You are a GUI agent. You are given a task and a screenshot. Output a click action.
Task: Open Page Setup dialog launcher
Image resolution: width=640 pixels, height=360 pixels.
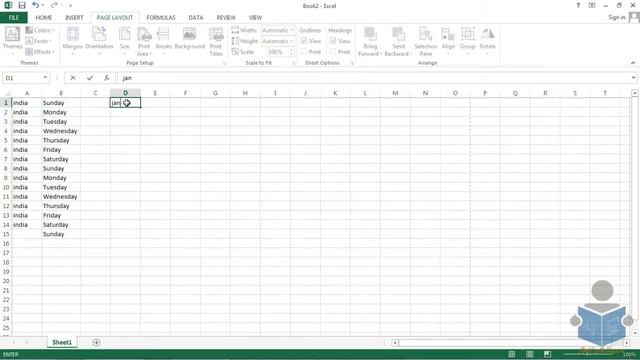click(x=224, y=63)
